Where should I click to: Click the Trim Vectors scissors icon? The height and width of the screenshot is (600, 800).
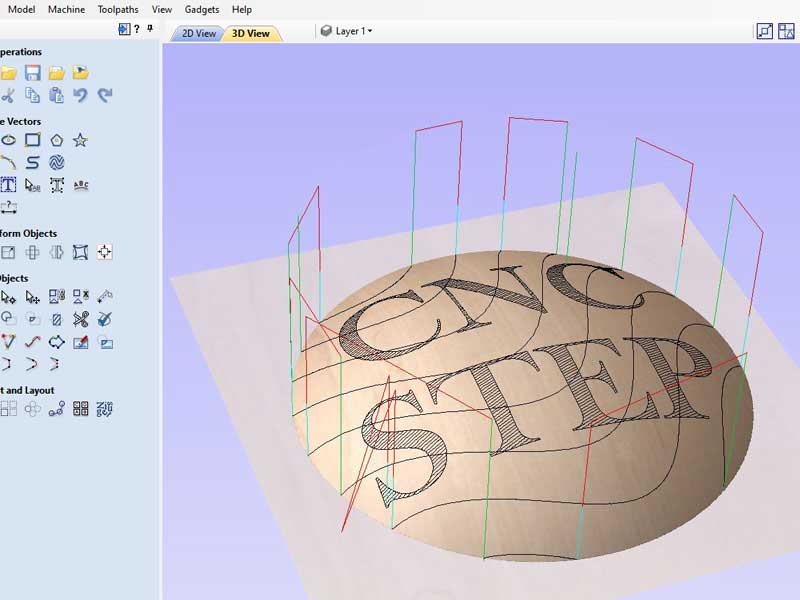[81, 319]
